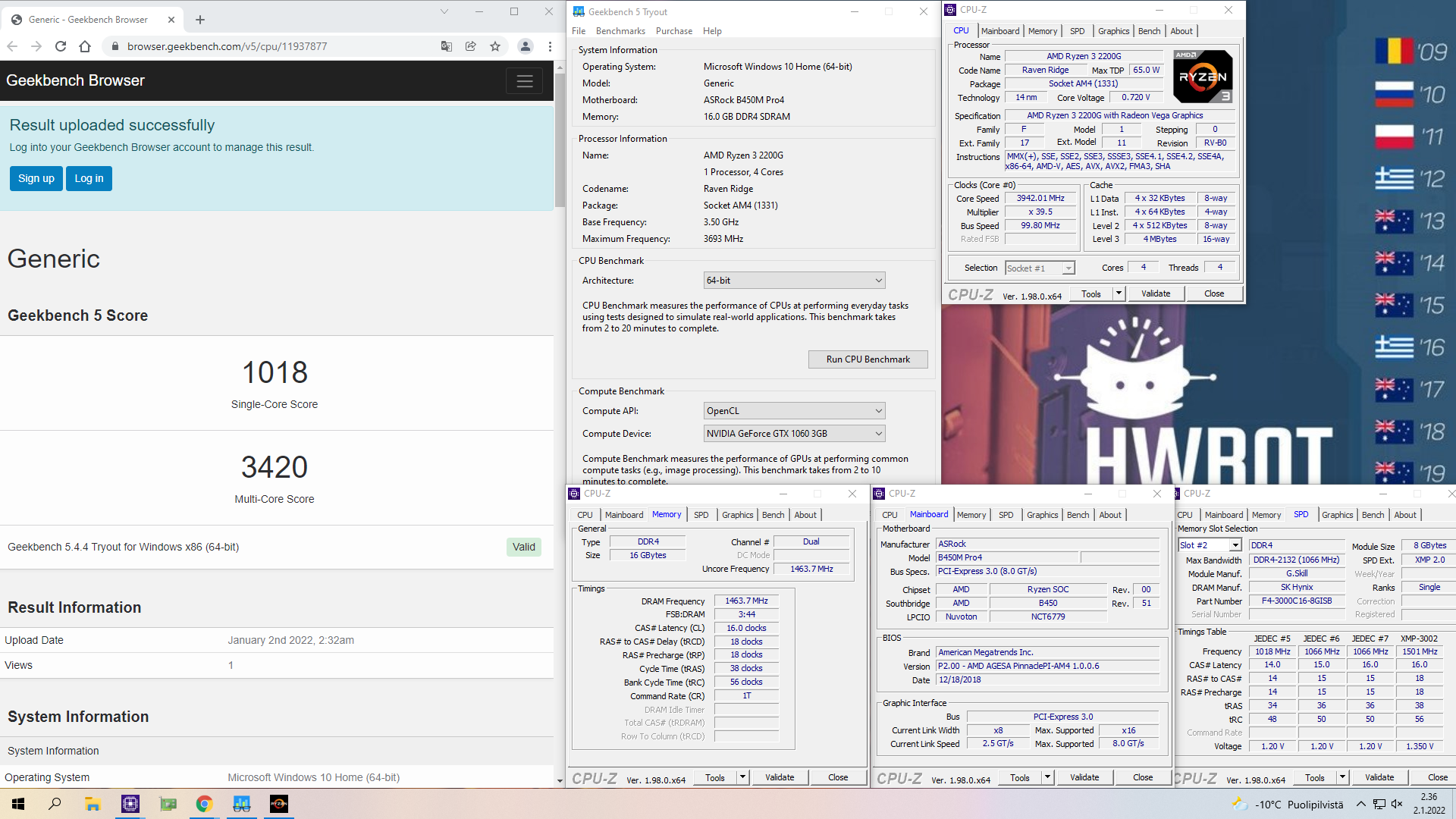Open Geekbench taskbar icon
This screenshot has width=1456, height=819.
[242, 804]
